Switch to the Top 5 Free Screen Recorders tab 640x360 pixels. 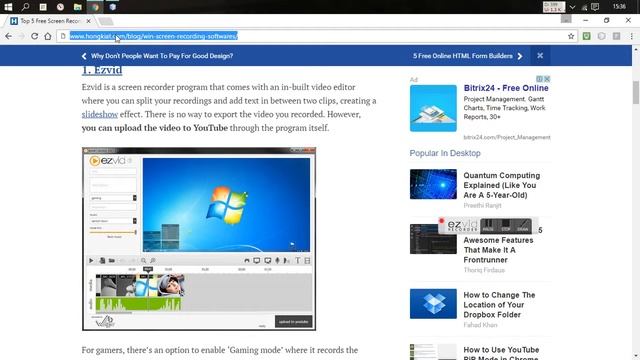coord(51,21)
